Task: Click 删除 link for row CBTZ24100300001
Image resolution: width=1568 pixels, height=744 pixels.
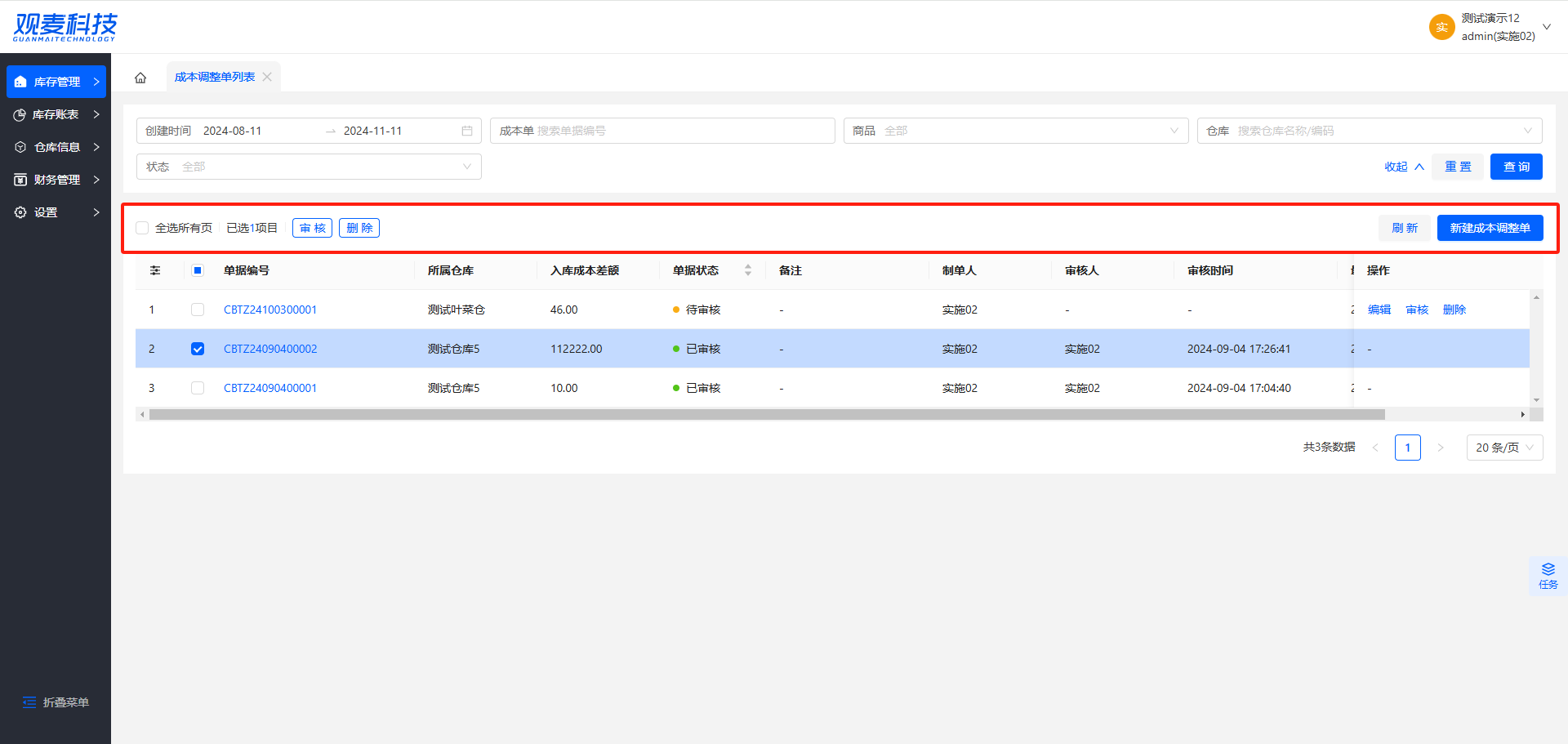Action: pyautogui.click(x=1454, y=310)
